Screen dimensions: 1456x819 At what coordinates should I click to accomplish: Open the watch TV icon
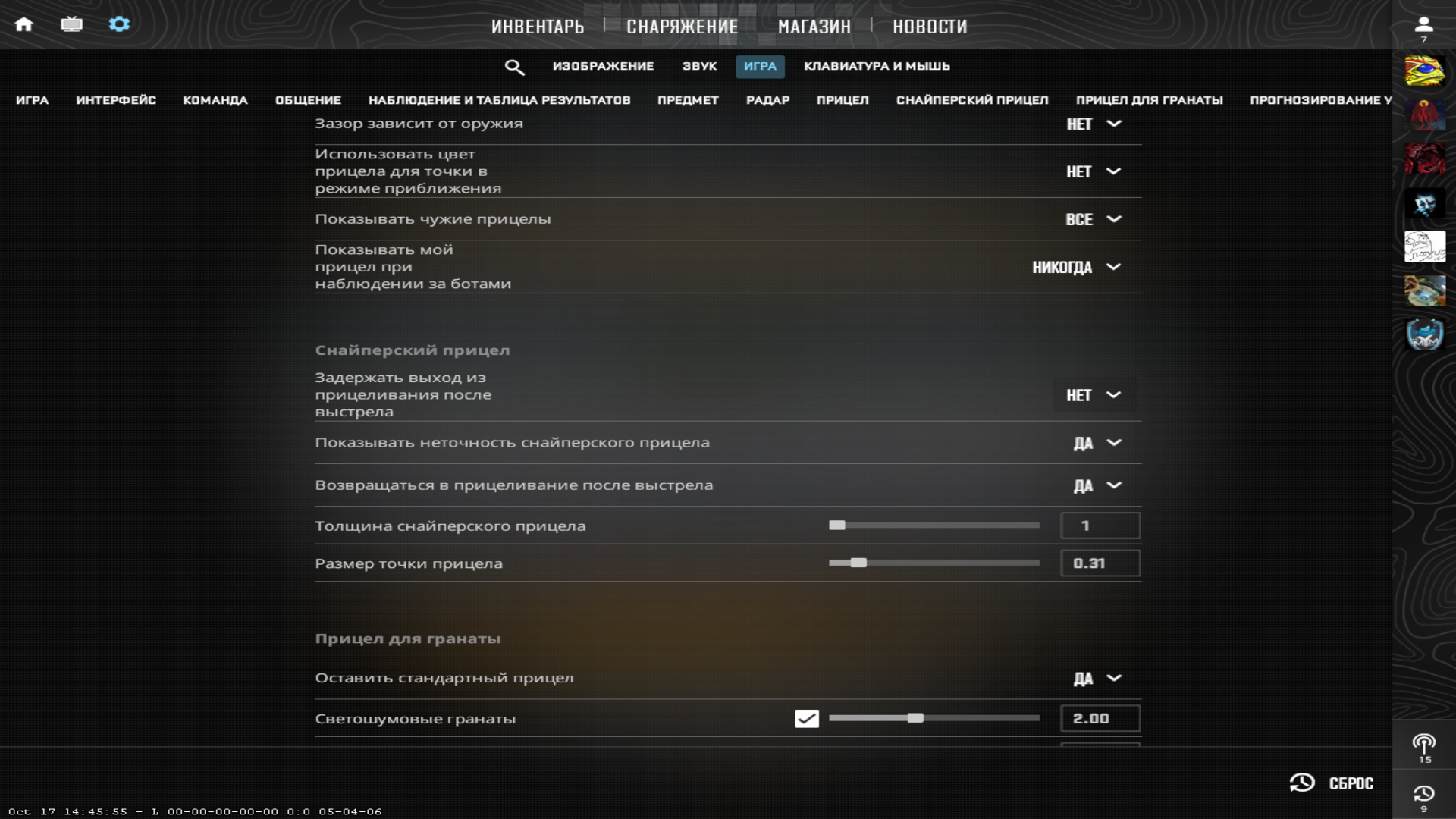71,24
